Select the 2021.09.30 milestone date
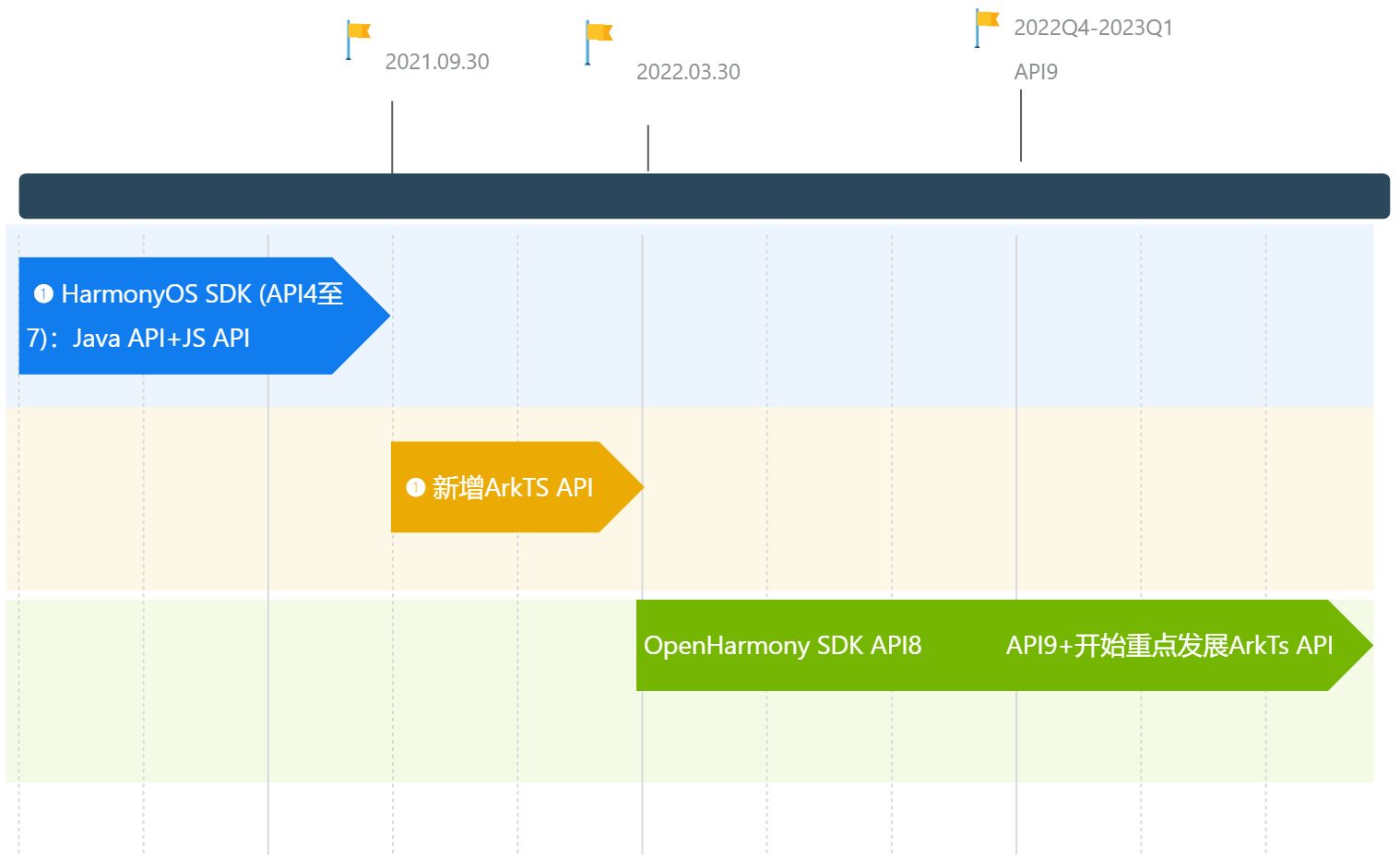This screenshot has width=1400, height=858. pos(437,62)
